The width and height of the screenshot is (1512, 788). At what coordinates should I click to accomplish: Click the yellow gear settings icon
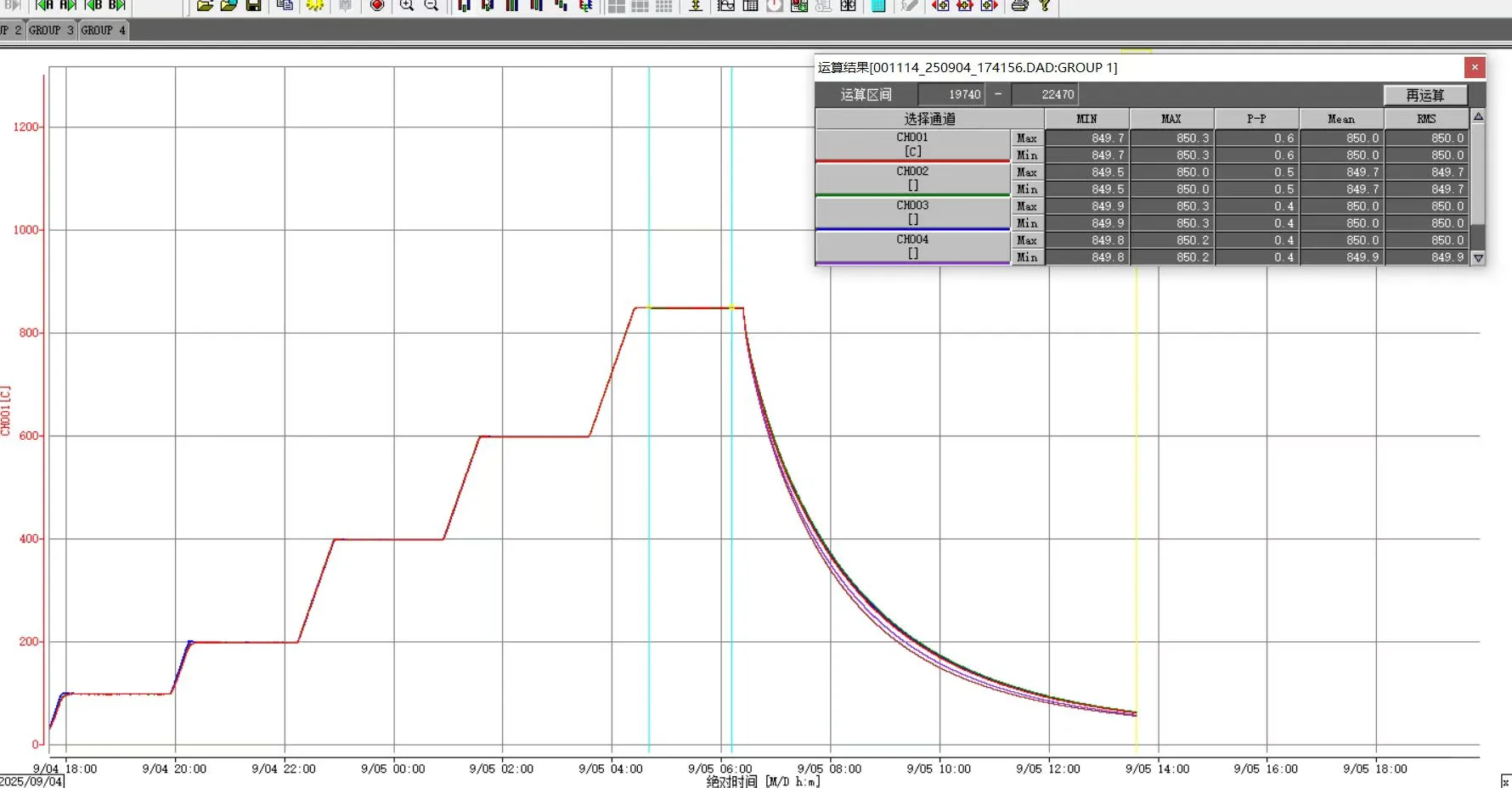pos(315,5)
